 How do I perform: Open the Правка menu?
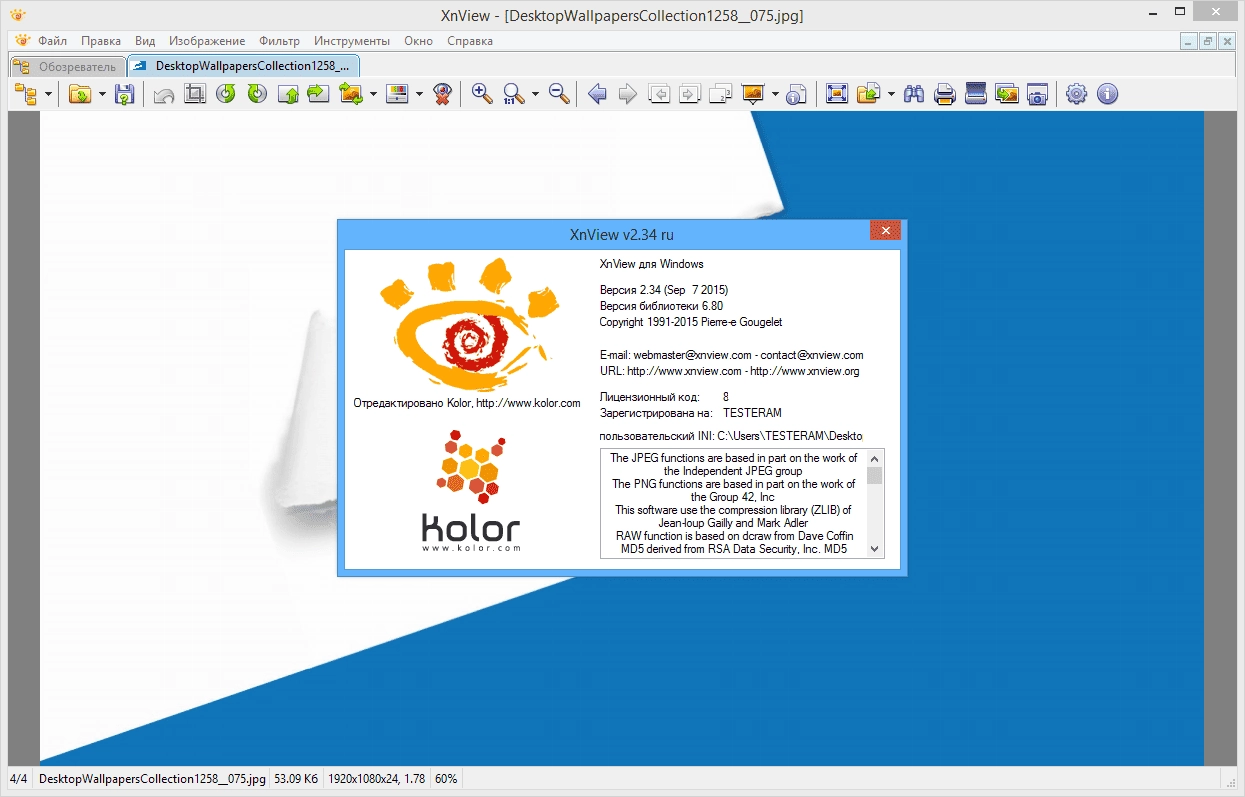click(x=101, y=41)
